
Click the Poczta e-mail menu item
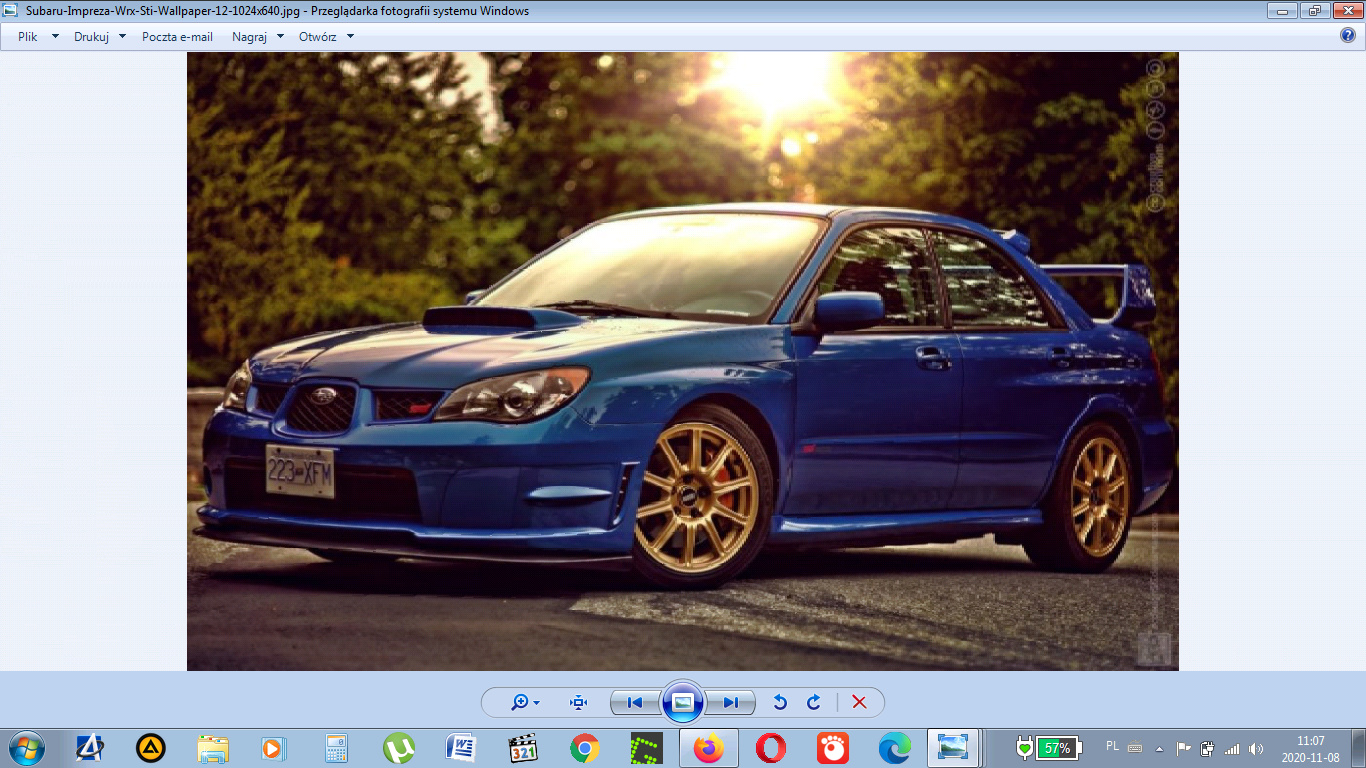coord(177,37)
